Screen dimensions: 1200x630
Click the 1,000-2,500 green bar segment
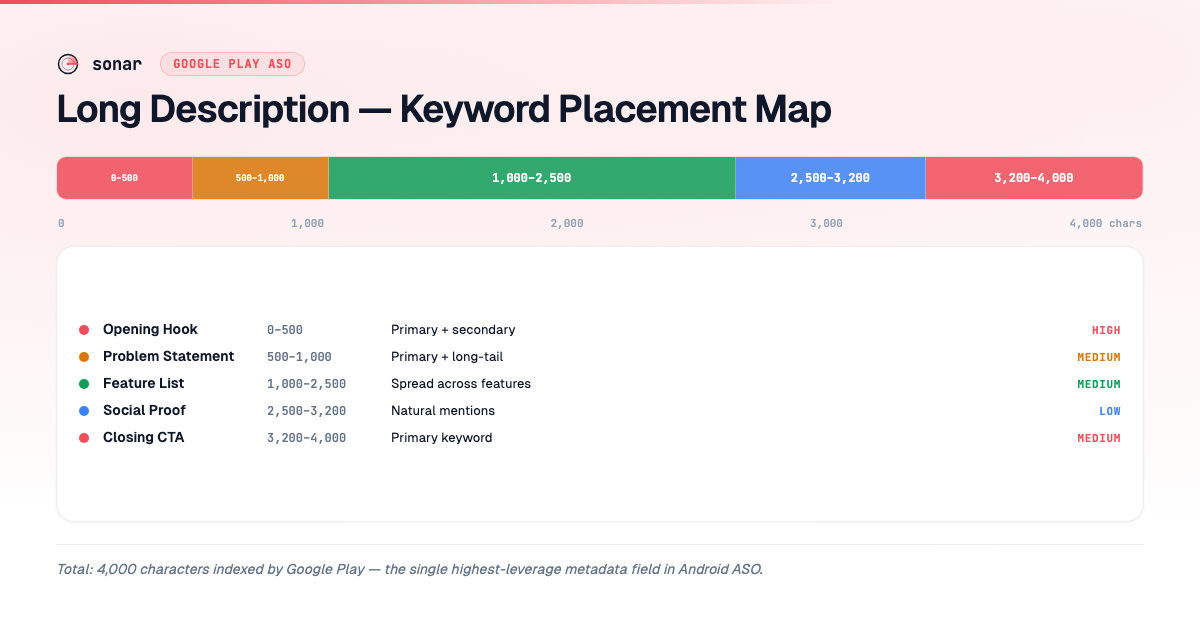click(x=531, y=178)
